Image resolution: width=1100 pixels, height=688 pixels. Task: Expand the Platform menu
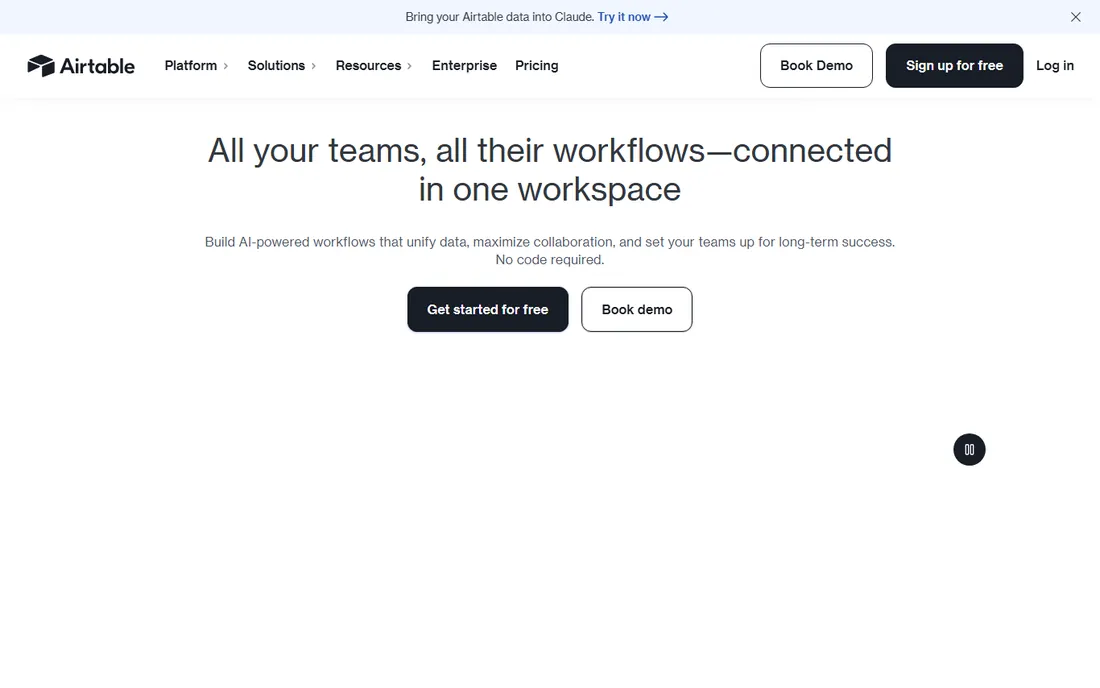[x=196, y=65]
